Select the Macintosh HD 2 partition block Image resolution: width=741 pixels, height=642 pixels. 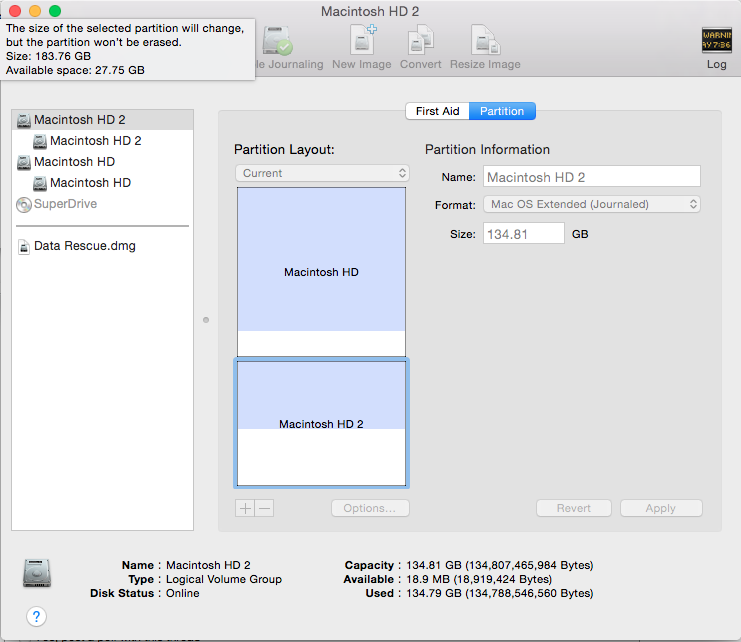321,423
